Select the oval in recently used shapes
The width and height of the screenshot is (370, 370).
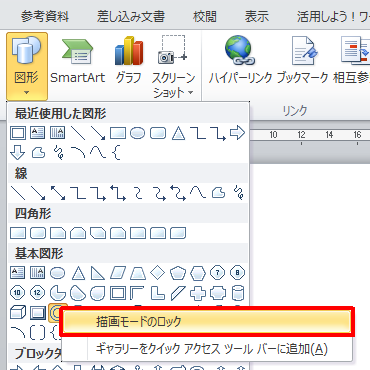click(137, 133)
